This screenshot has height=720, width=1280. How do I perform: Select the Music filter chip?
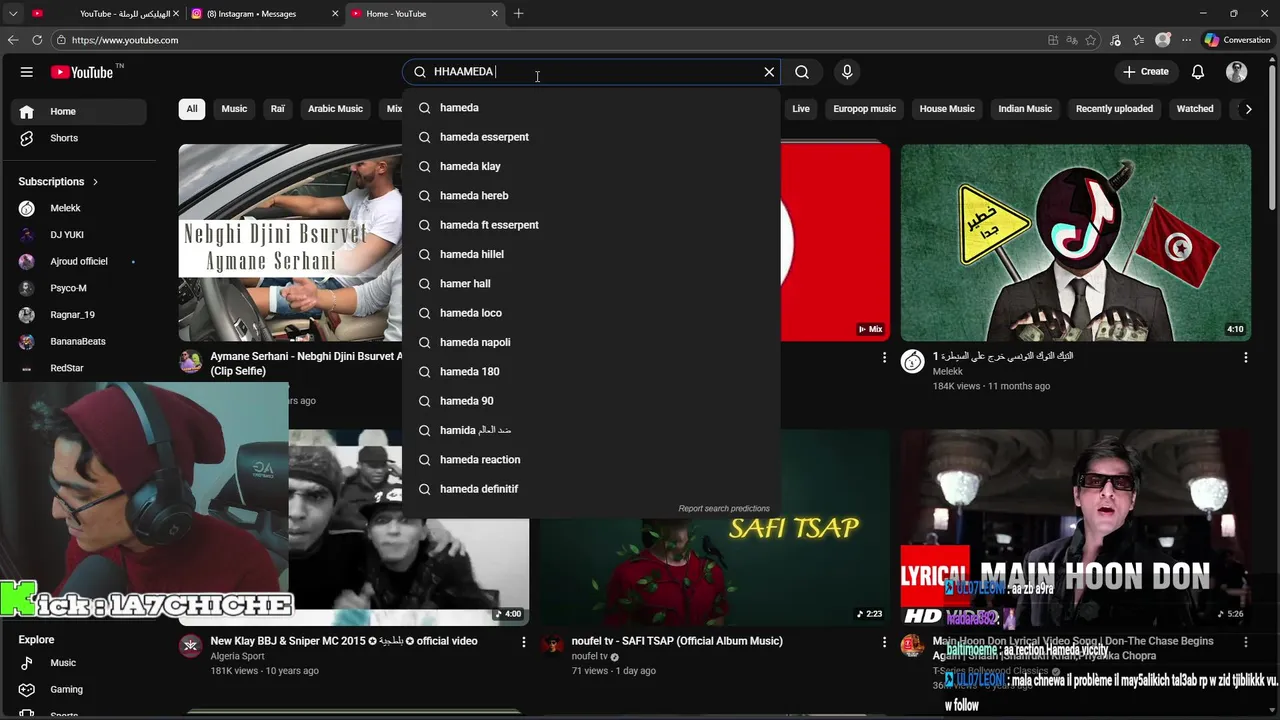tap(234, 109)
